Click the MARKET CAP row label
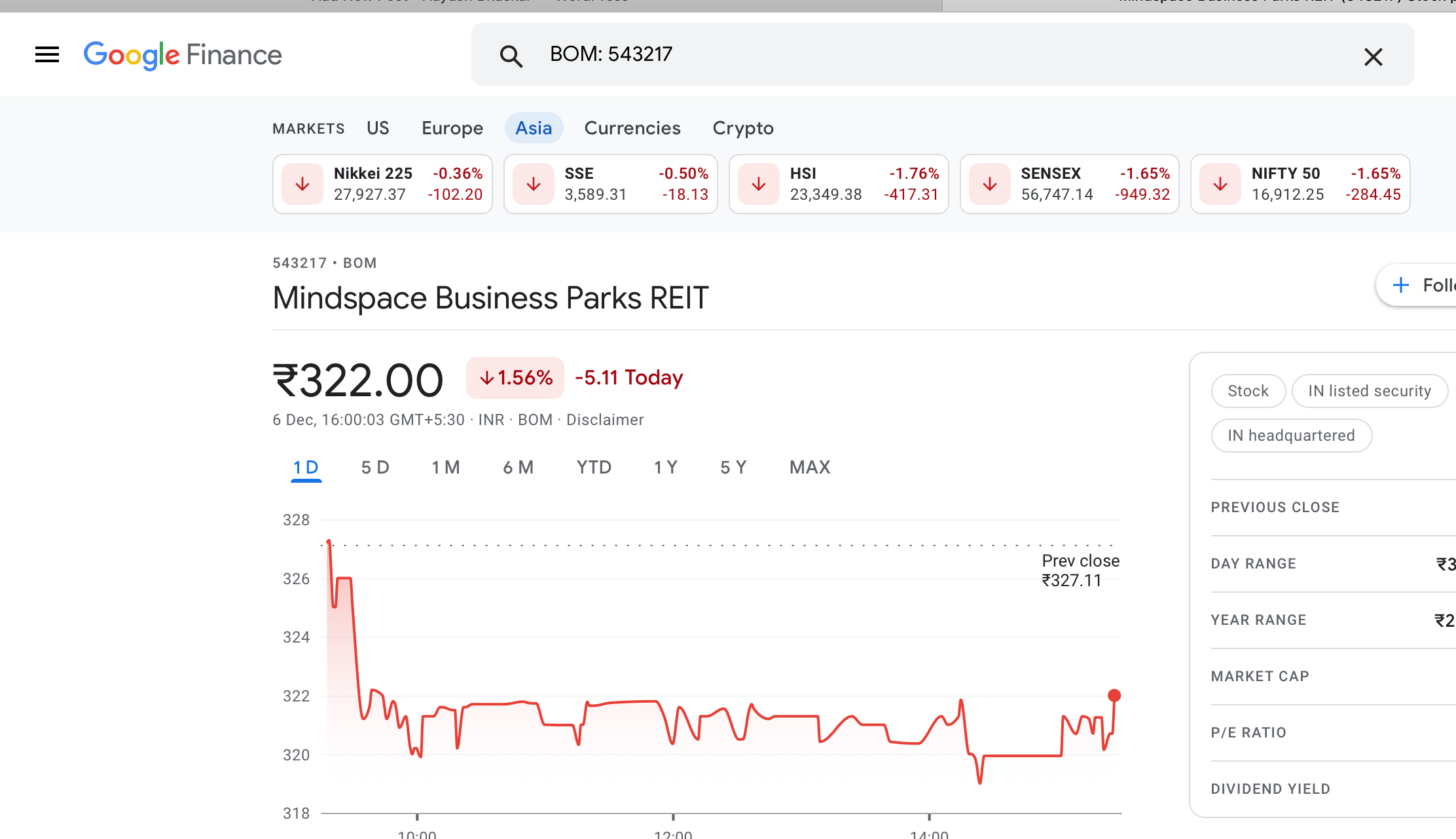 (1260, 677)
